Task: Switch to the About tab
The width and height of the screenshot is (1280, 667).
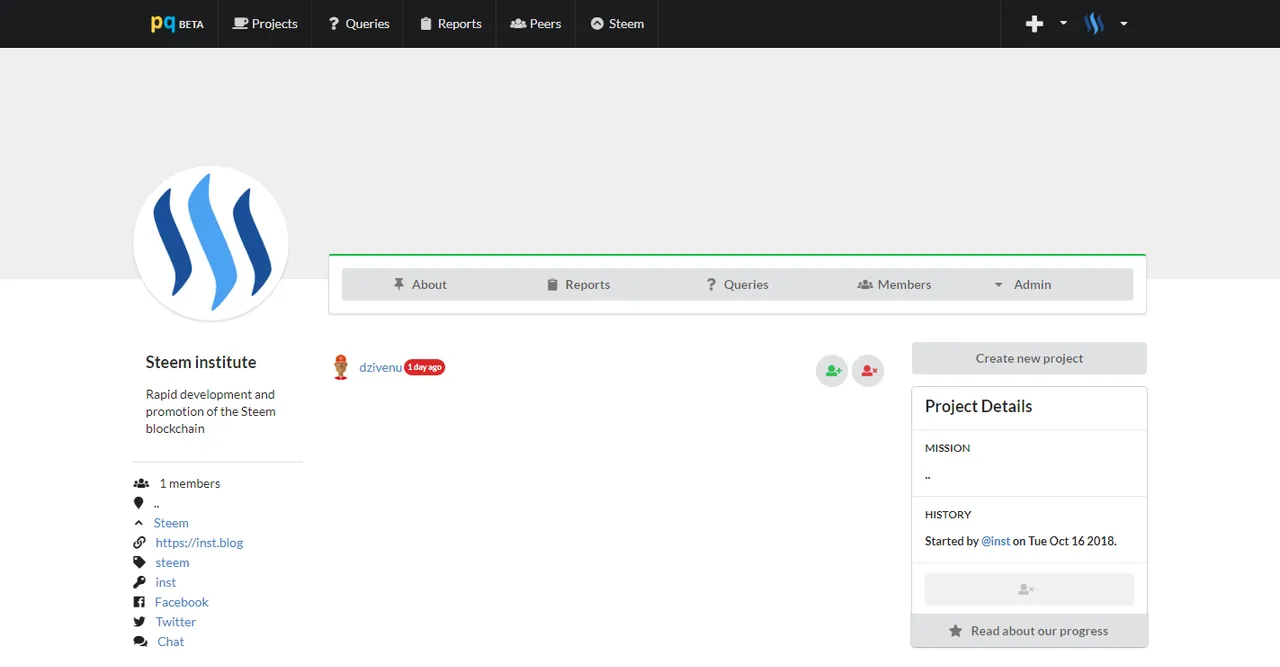Action: (420, 285)
